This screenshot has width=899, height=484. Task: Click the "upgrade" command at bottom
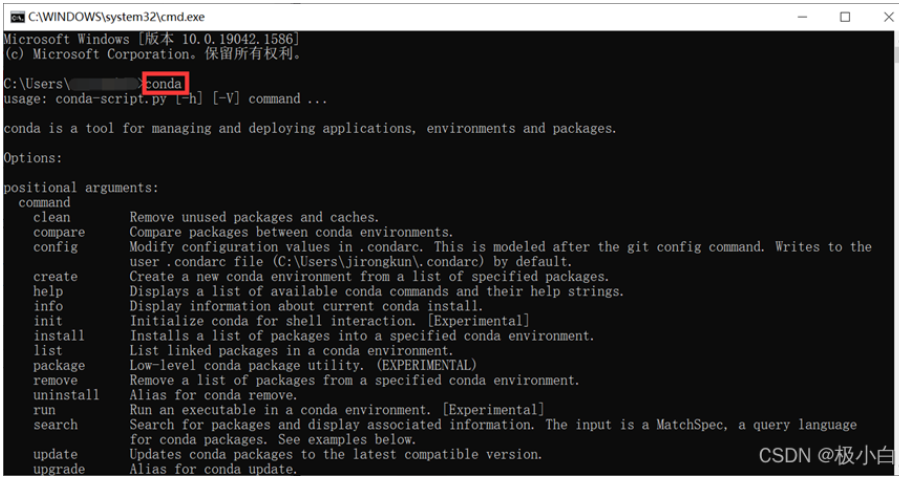59,469
